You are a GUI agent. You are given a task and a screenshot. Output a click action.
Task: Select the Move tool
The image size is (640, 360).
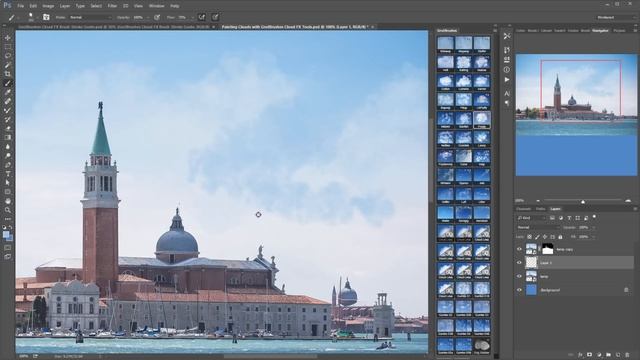(x=8, y=38)
